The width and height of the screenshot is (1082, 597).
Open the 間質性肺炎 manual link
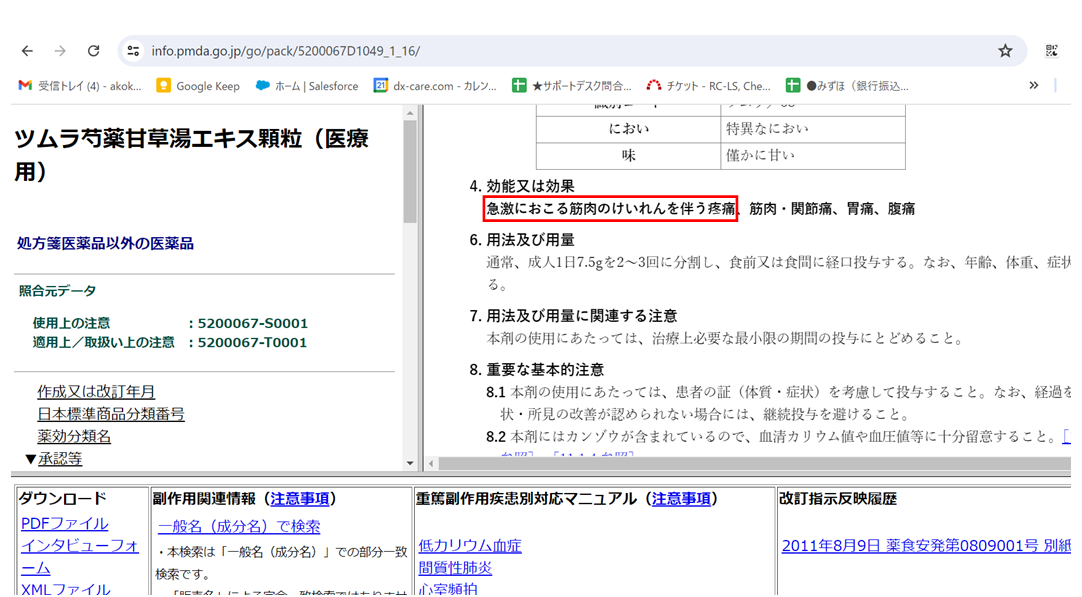pyautogui.click(x=455, y=568)
